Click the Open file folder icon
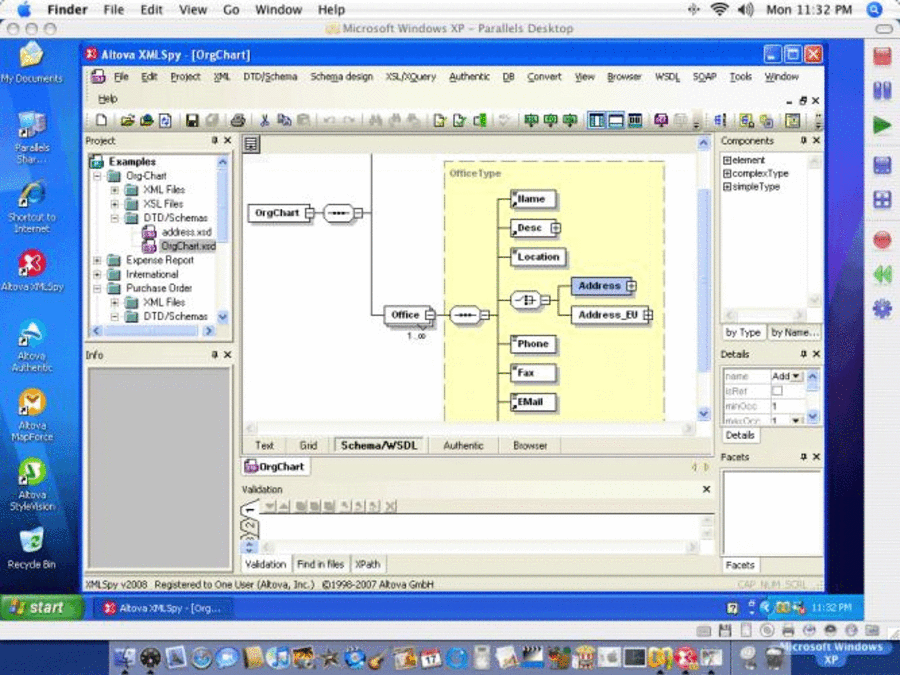The width and height of the screenshot is (900, 675). [127, 120]
